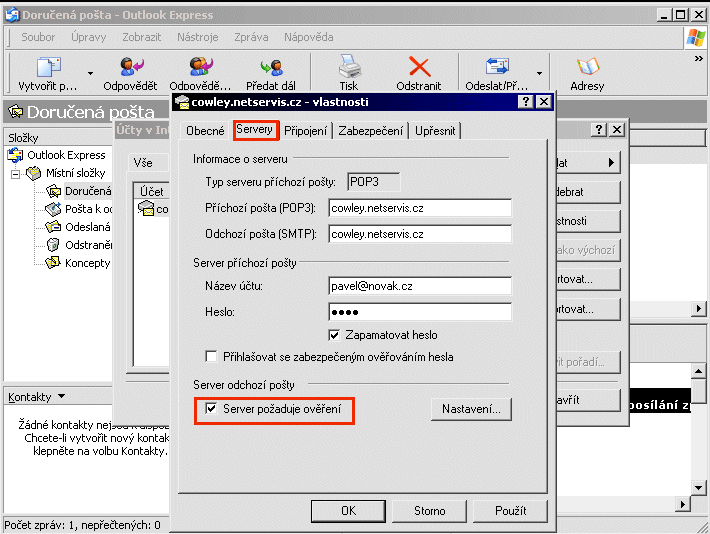Click the Windows logo in the menu bar
This screenshot has width=710, height=534.
(696, 37)
